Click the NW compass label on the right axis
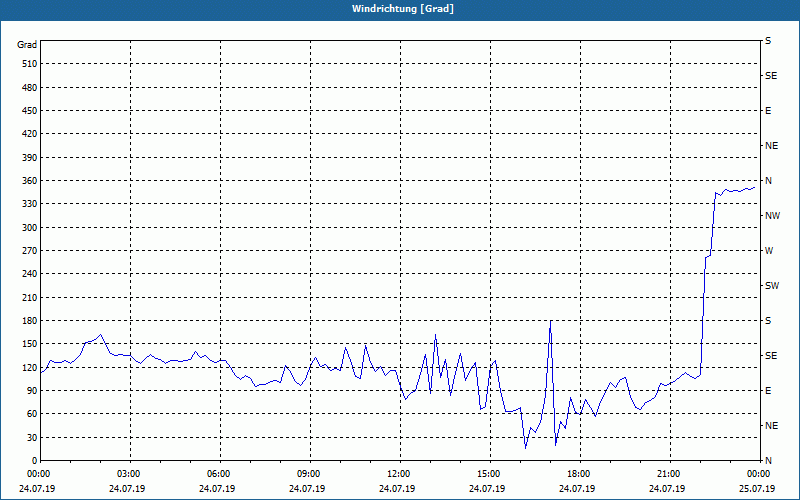This screenshot has height=500, width=800. [772, 216]
